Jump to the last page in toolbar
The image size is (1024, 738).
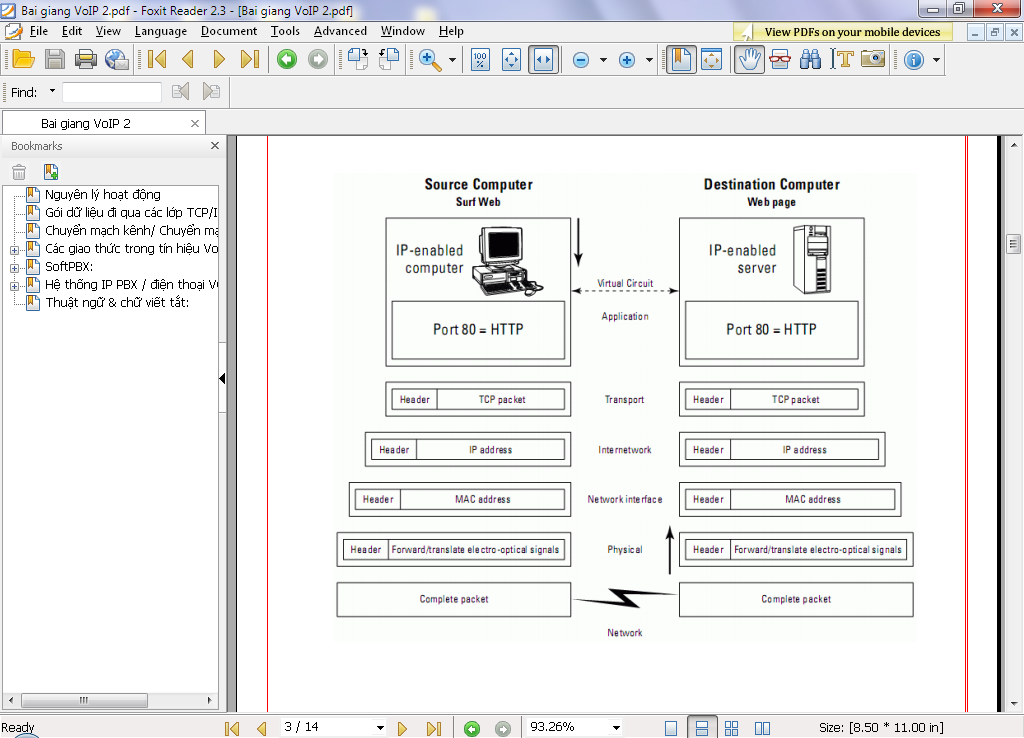250,60
